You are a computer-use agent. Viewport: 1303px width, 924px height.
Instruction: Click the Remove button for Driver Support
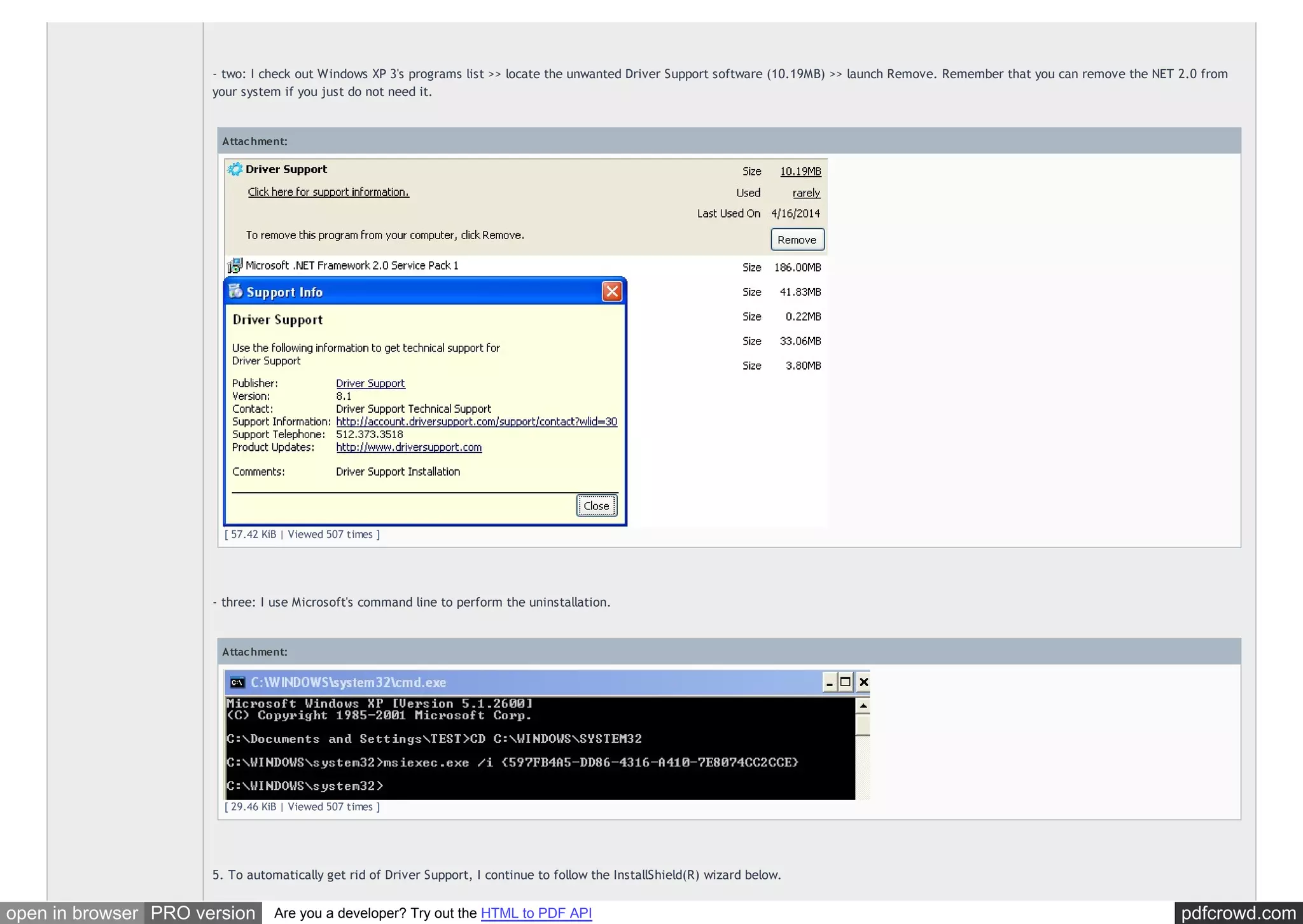[797, 240]
